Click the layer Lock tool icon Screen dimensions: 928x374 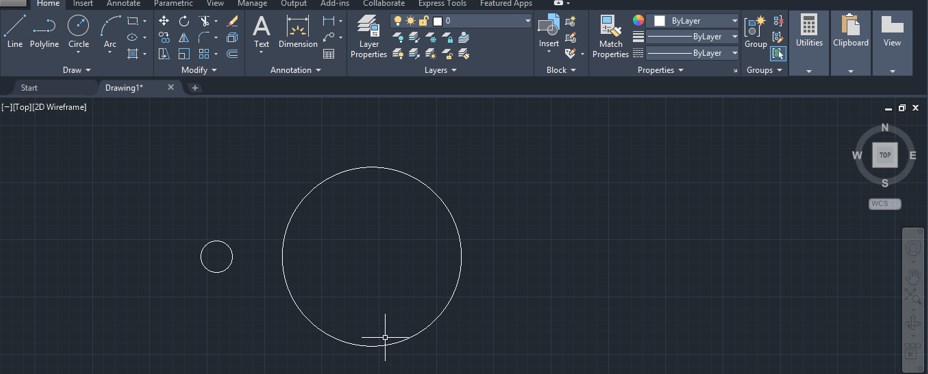tap(447, 37)
